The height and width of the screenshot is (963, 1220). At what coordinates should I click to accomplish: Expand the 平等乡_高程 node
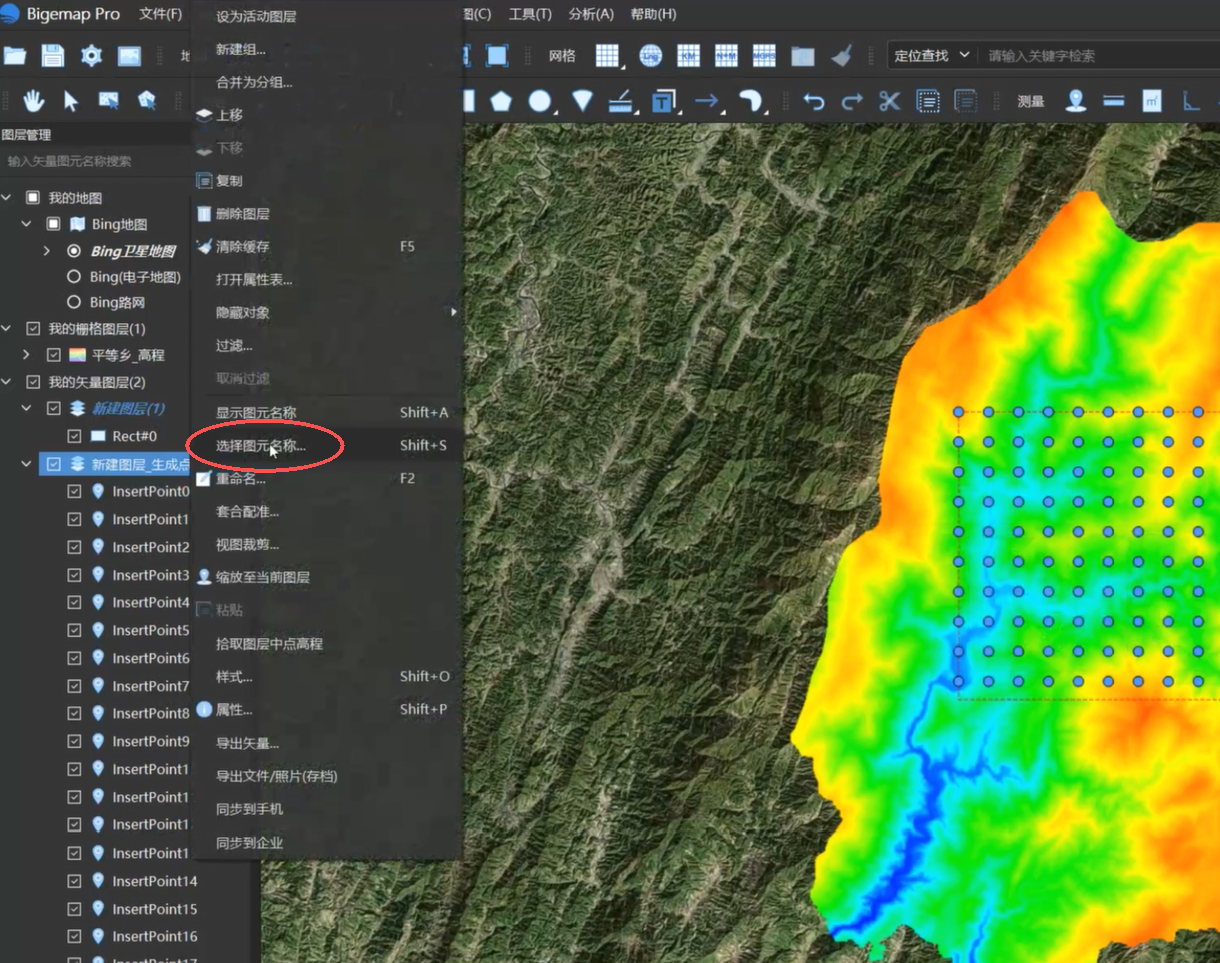(27, 355)
